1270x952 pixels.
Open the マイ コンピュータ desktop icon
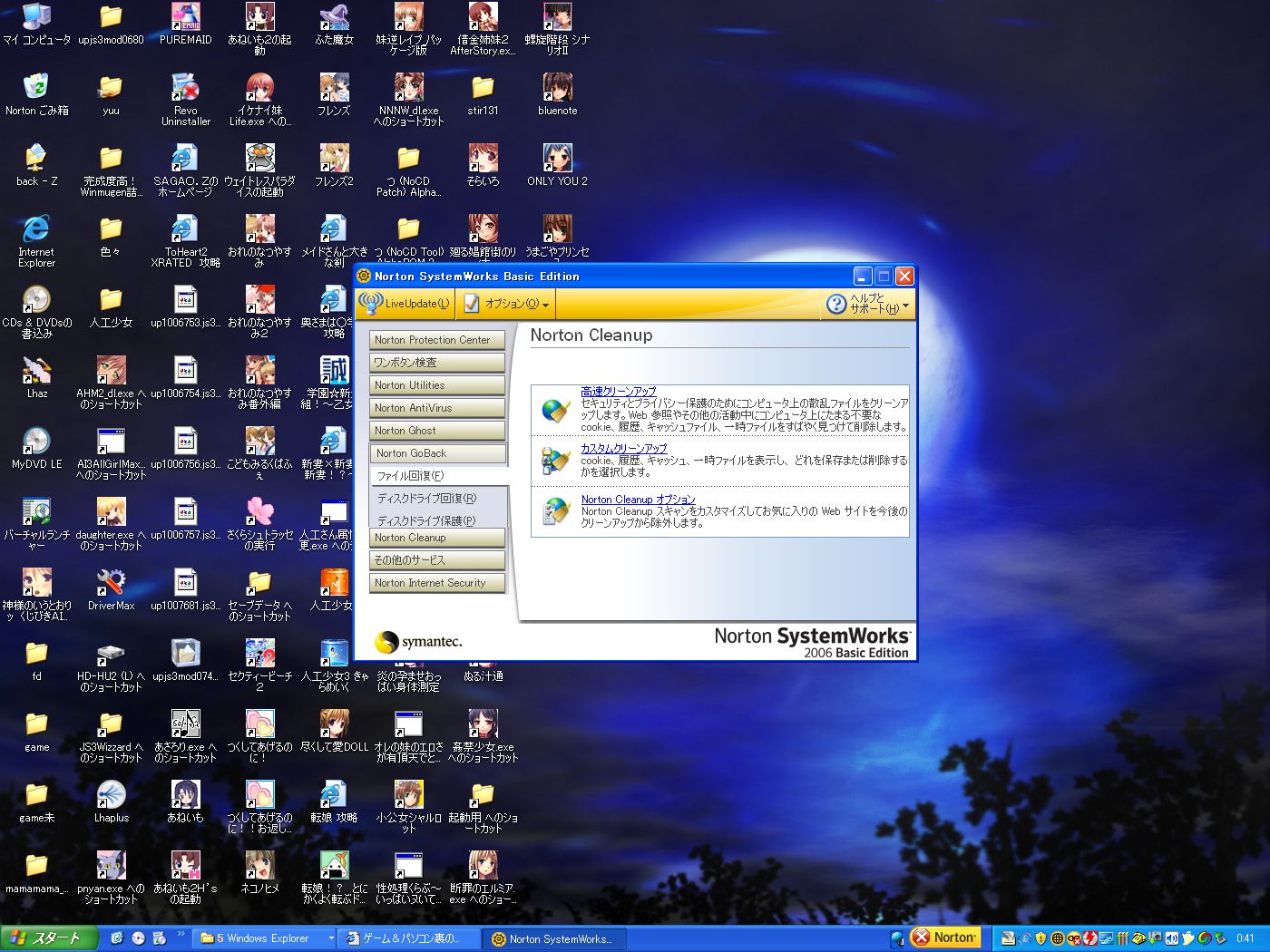tap(36, 24)
